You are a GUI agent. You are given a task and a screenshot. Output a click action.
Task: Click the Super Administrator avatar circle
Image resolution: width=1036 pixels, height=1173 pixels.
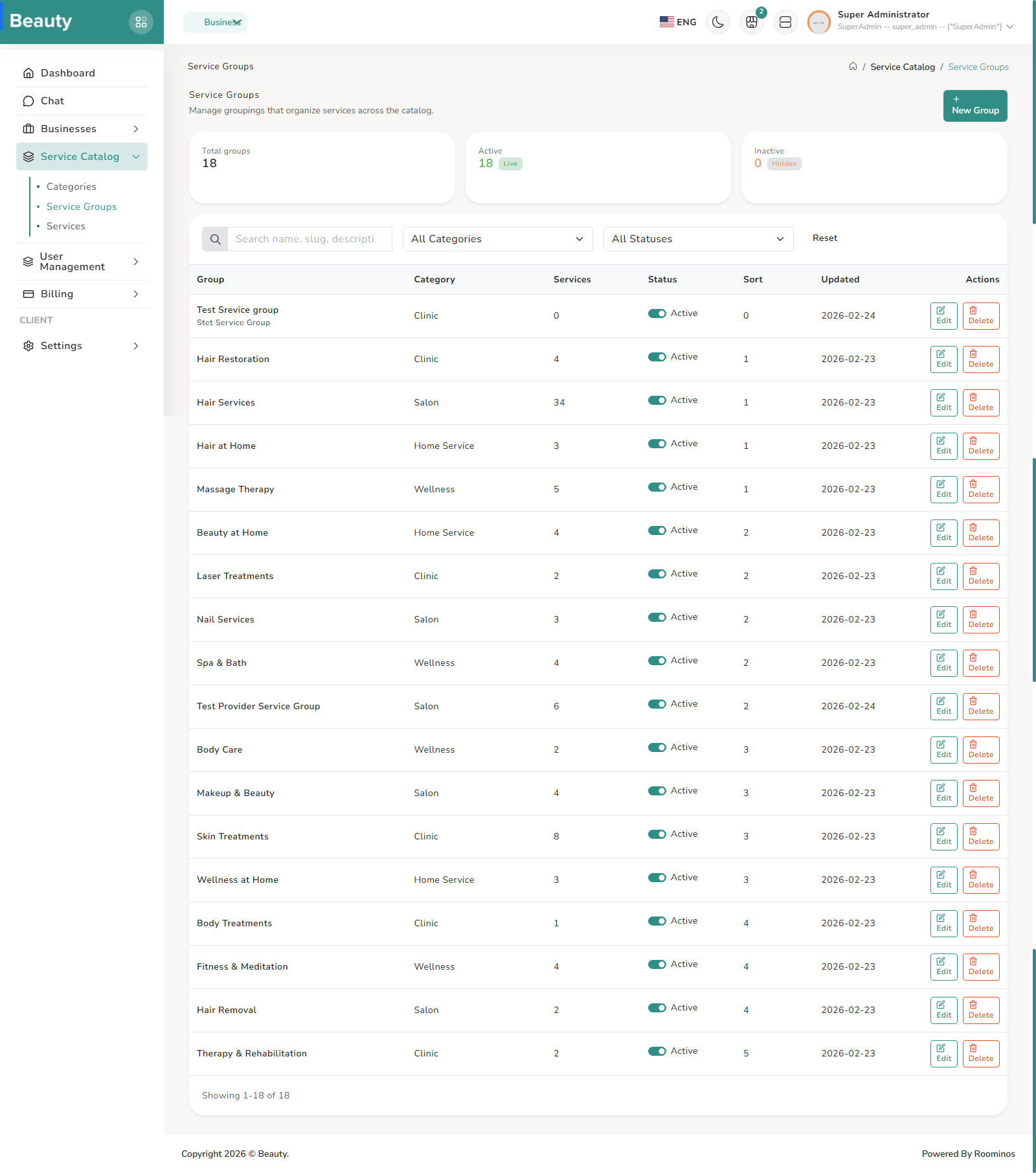tap(818, 21)
